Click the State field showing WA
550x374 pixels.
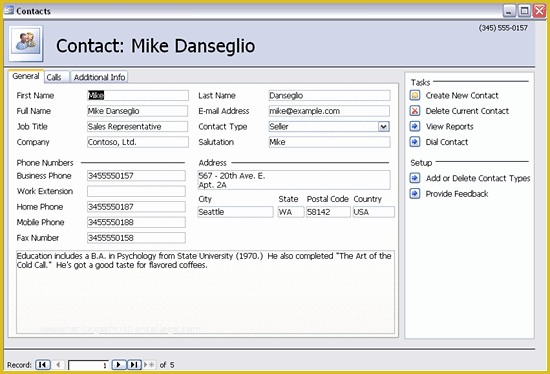(x=291, y=212)
